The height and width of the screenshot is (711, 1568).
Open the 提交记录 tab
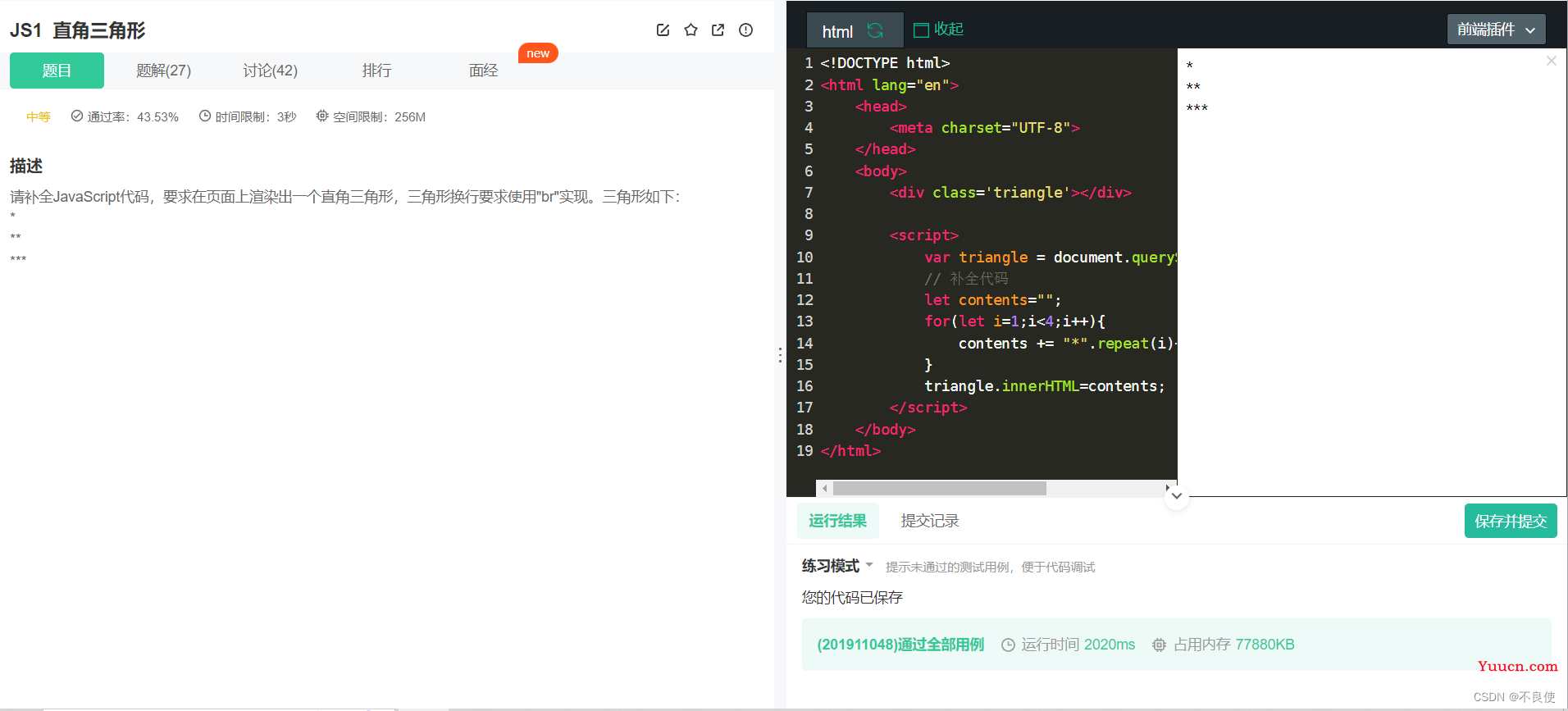click(930, 521)
